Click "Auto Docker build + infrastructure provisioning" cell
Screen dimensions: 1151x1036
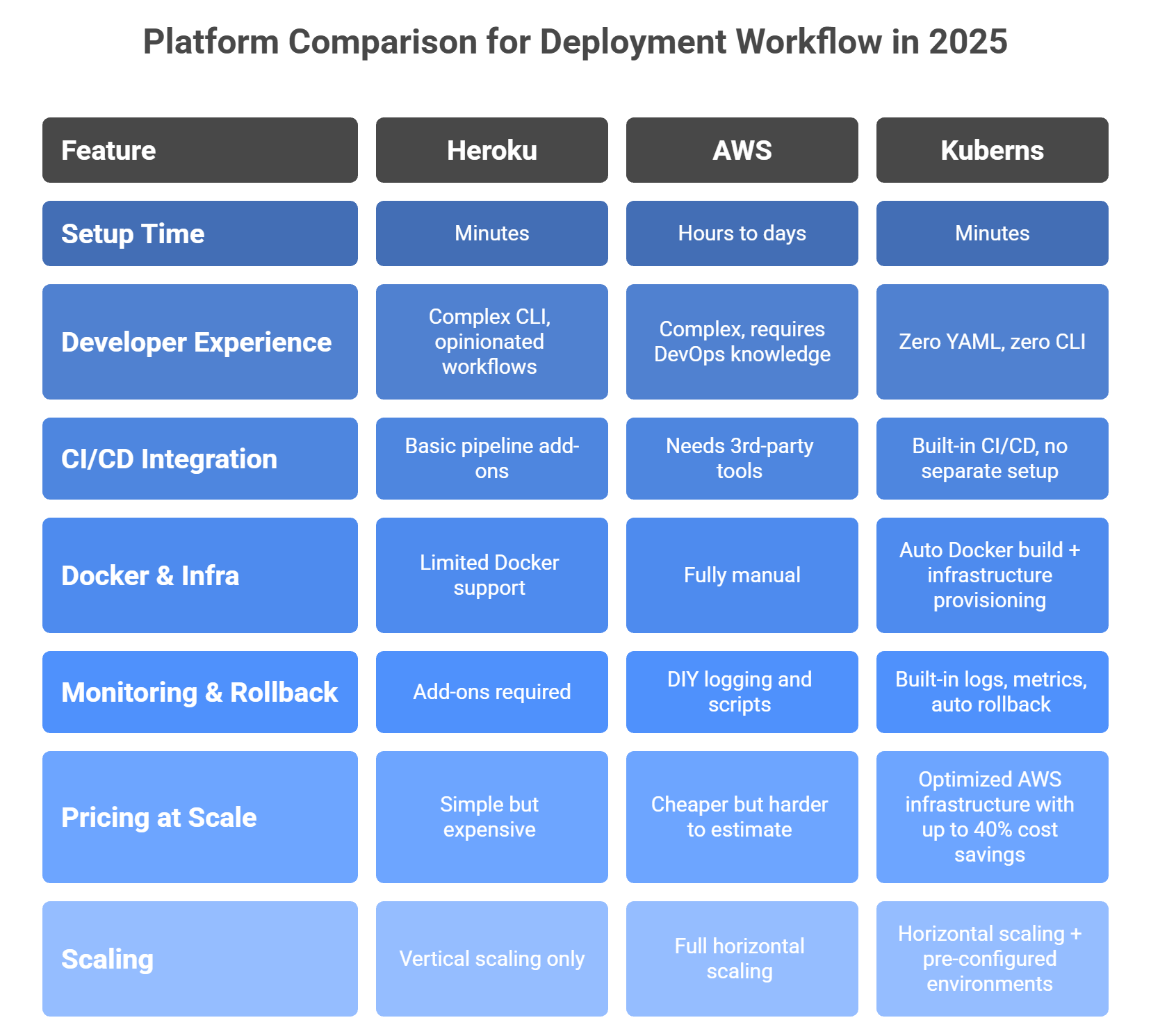(993, 575)
